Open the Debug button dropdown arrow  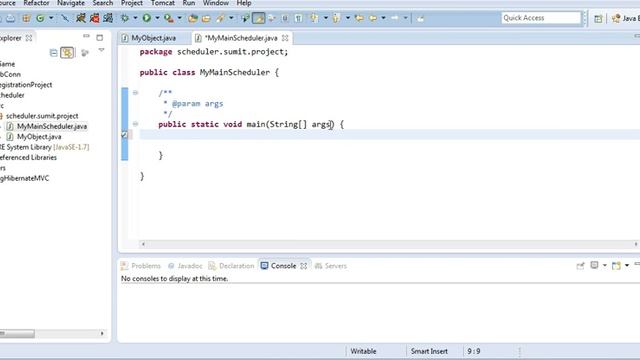pyautogui.click(x=135, y=18)
